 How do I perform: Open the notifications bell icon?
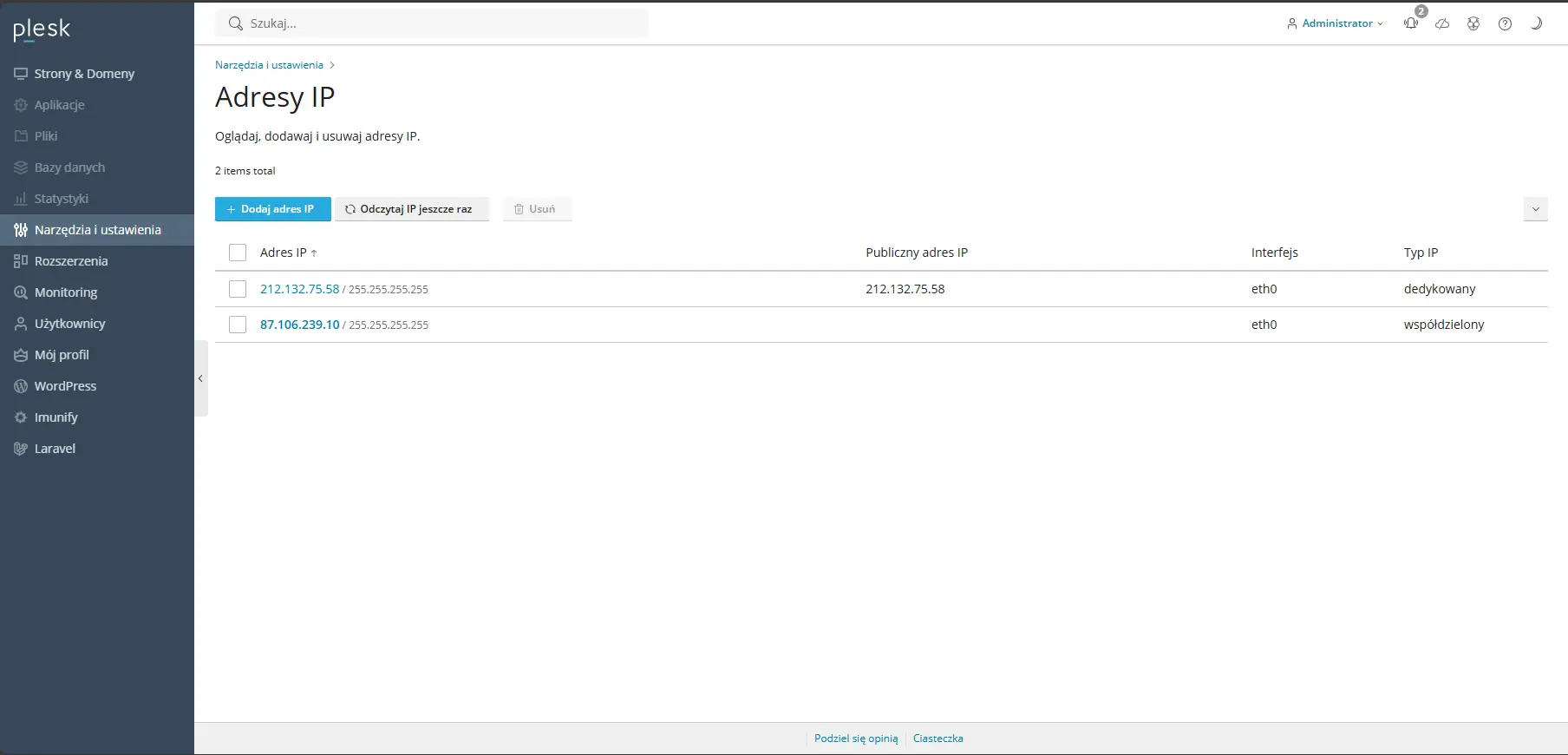pos(1411,23)
